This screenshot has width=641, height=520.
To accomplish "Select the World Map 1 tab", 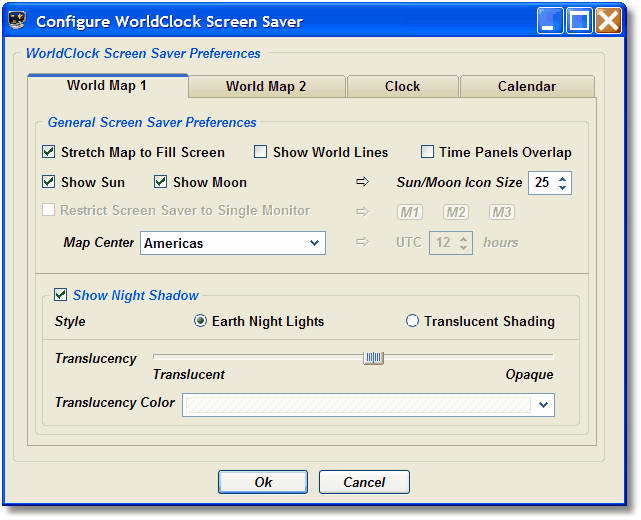I will pyautogui.click(x=107, y=85).
